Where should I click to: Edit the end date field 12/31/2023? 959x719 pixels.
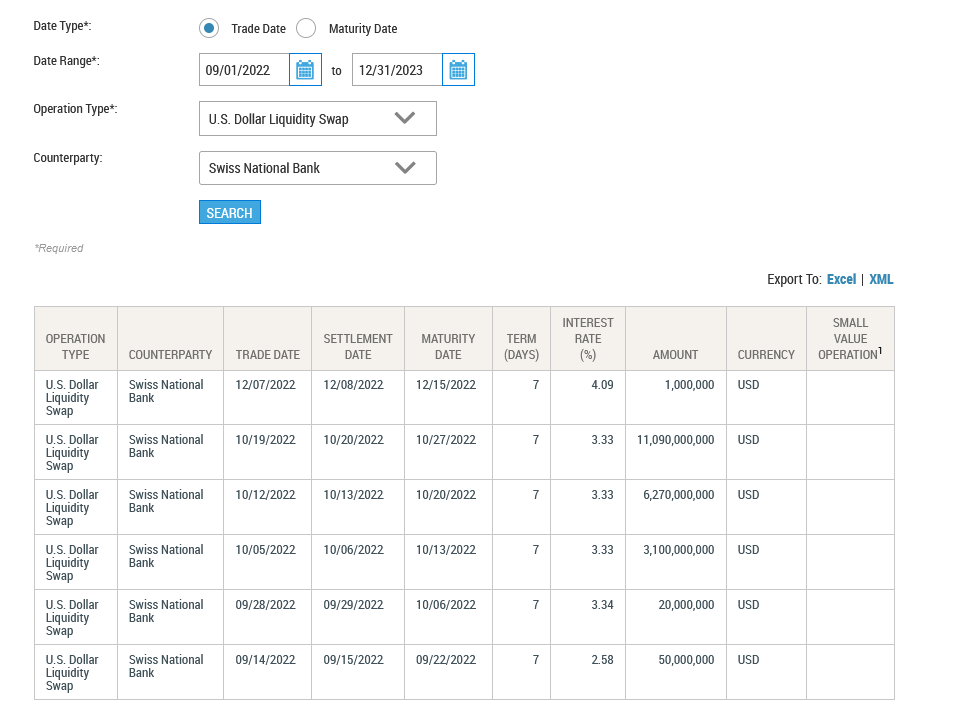tap(397, 70)
